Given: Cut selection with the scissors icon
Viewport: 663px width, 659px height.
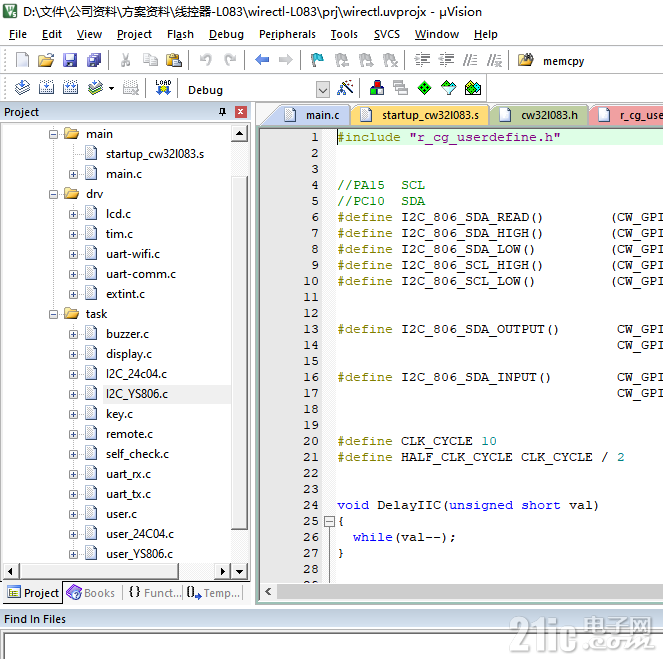Looking at the screenshot, I should 125,60.
